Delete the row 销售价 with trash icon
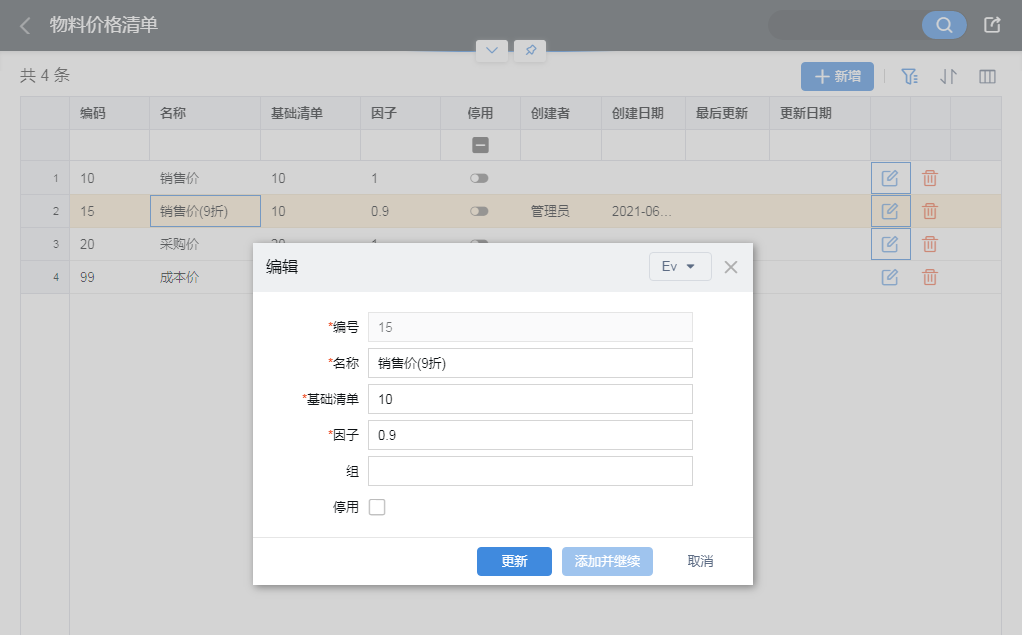This screenshot has height=635, width=1022. click(x=930, y=178)
